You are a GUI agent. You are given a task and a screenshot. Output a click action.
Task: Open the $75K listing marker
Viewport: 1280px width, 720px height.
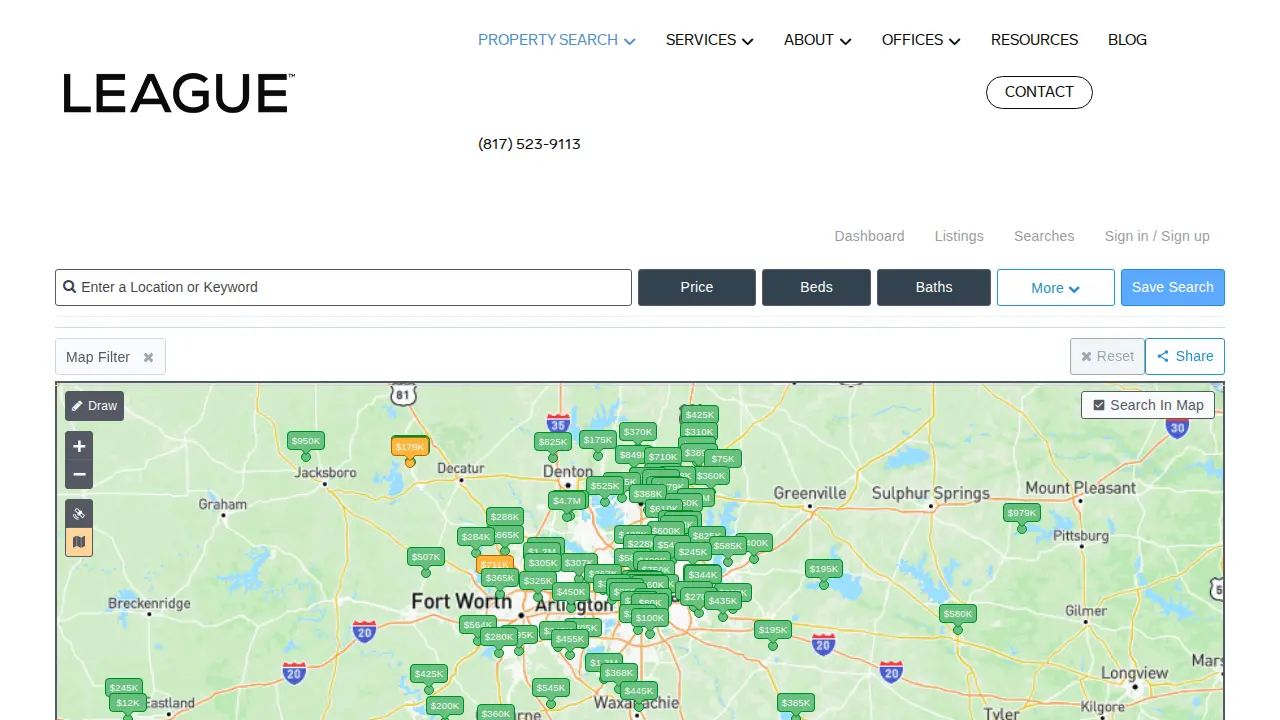click(722, 459)
